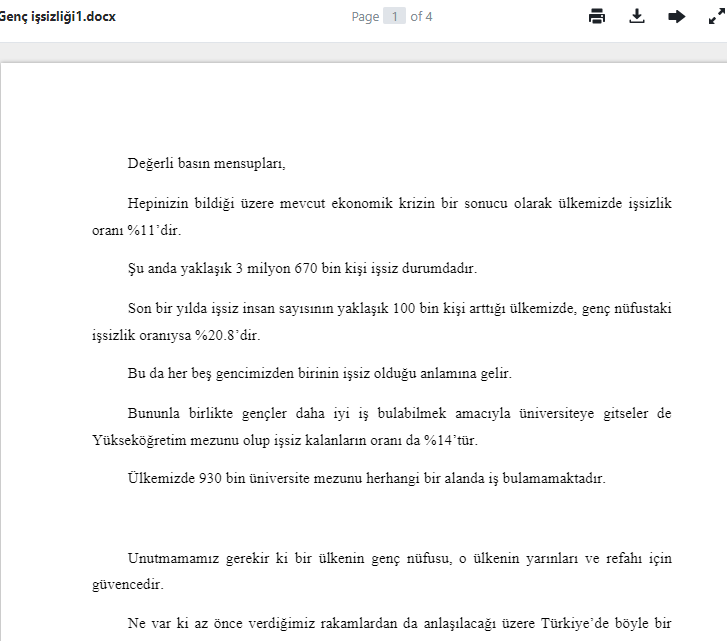Click the line starting 'Bununla birlikte gençler'
The image size is (727, 641).
399,413
